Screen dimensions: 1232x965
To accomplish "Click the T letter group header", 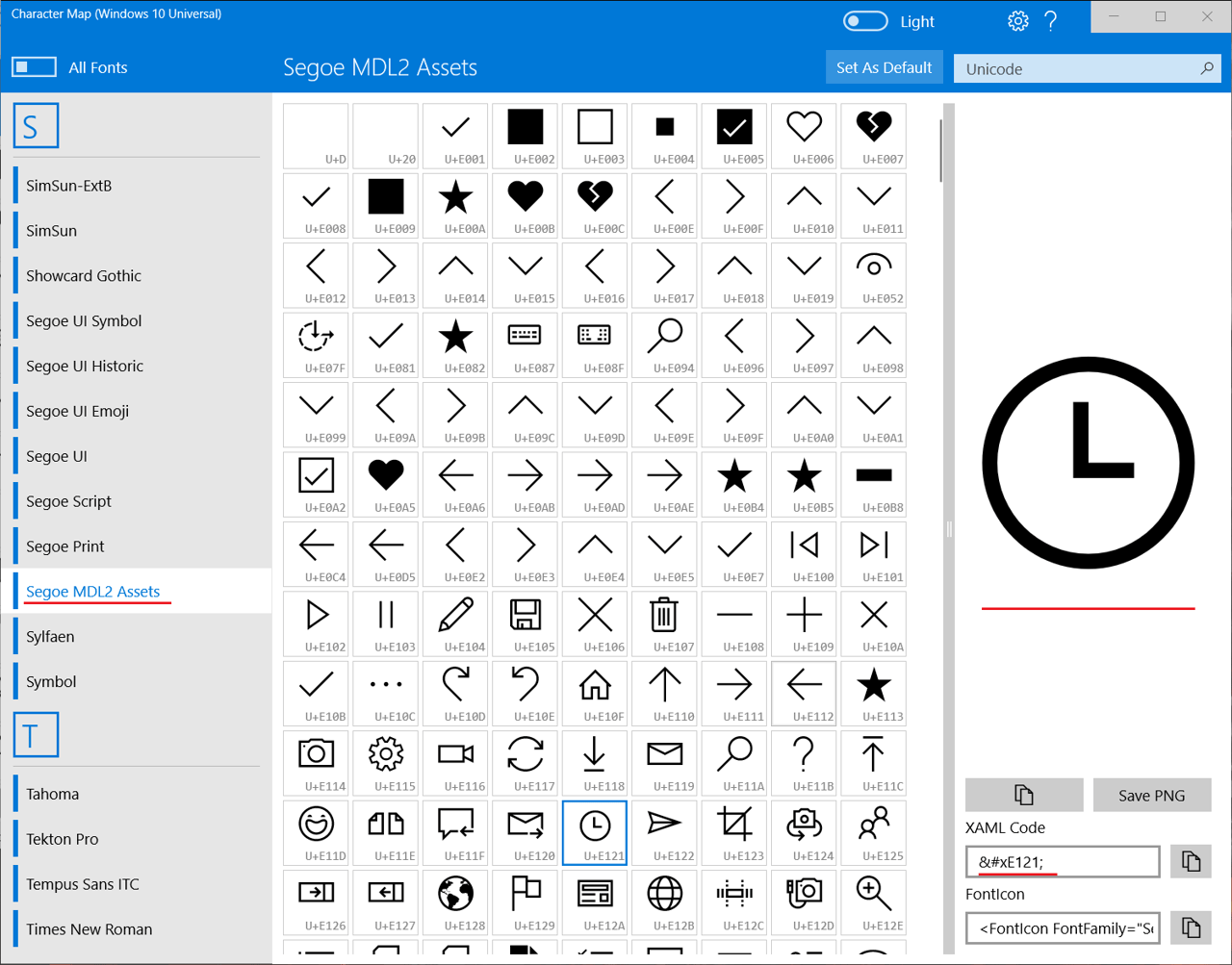I will [x=36, y=734].
